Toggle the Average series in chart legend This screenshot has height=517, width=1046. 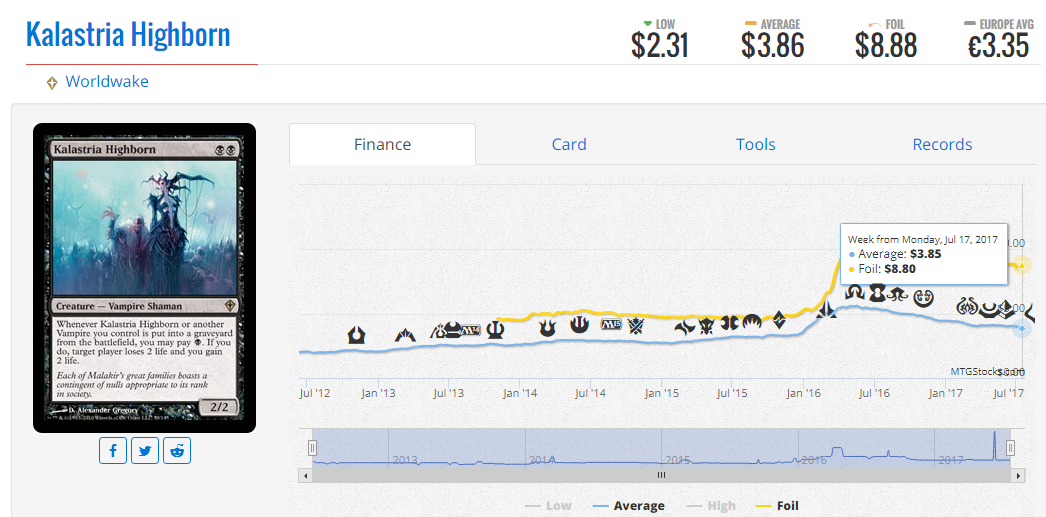coord(626,506)
